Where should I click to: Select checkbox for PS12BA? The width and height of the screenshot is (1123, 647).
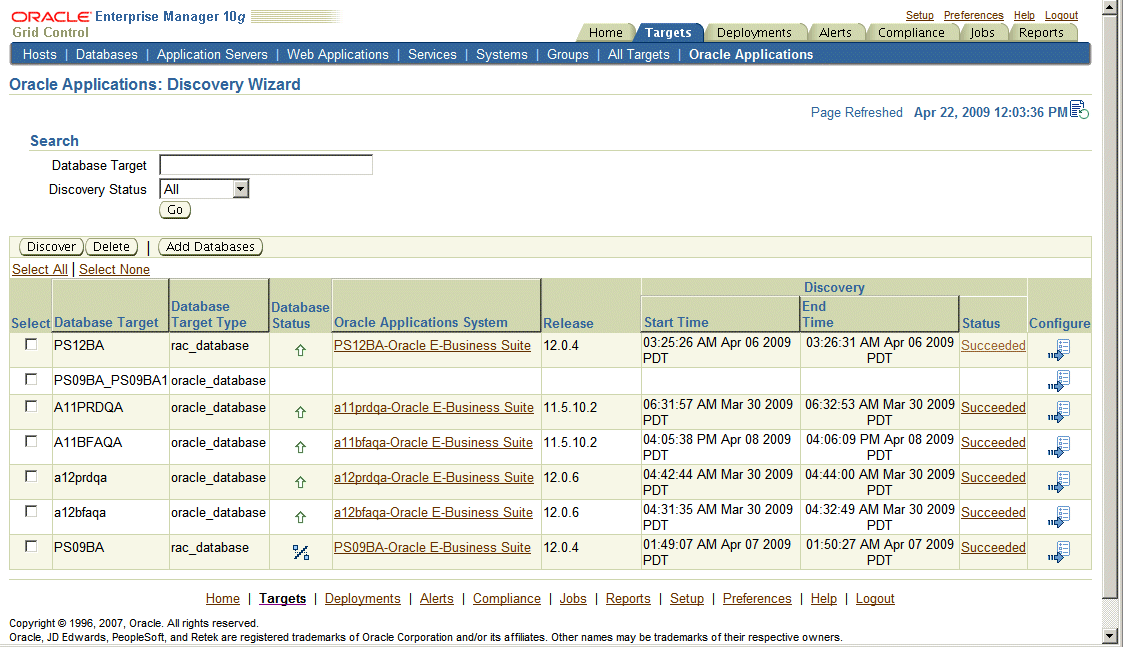(31, 345)
